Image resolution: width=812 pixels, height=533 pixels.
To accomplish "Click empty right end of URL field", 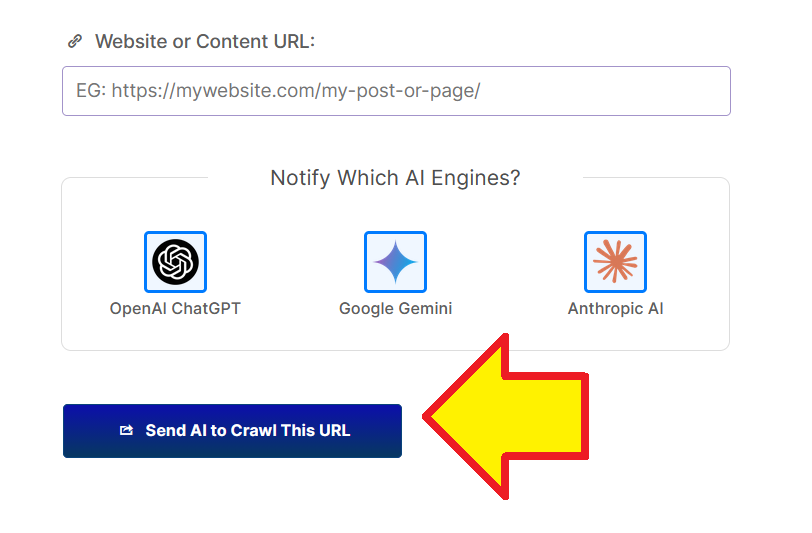I will pos(650,91).
